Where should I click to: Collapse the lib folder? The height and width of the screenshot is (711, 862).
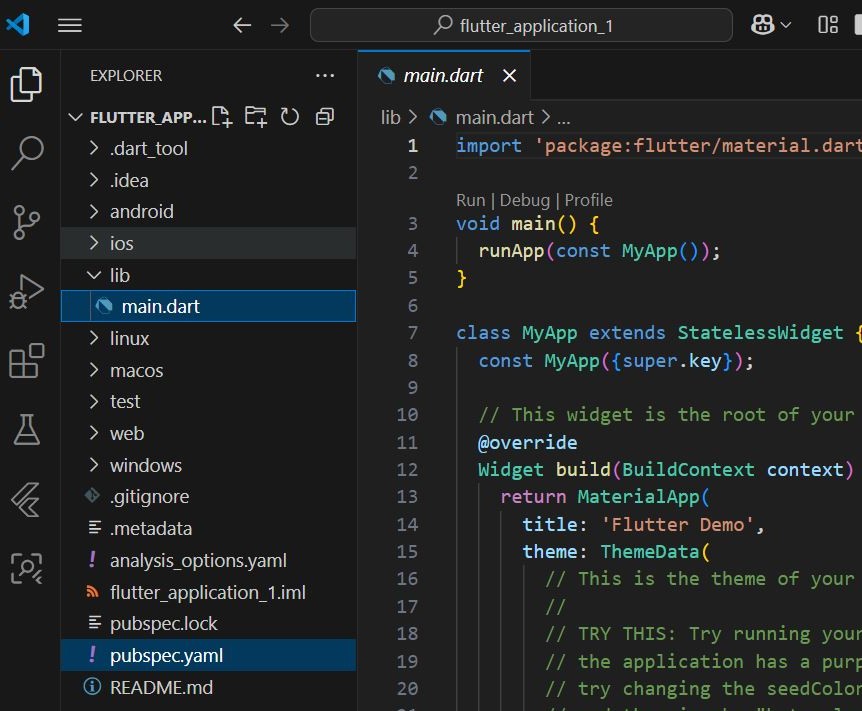pos(119,275)
